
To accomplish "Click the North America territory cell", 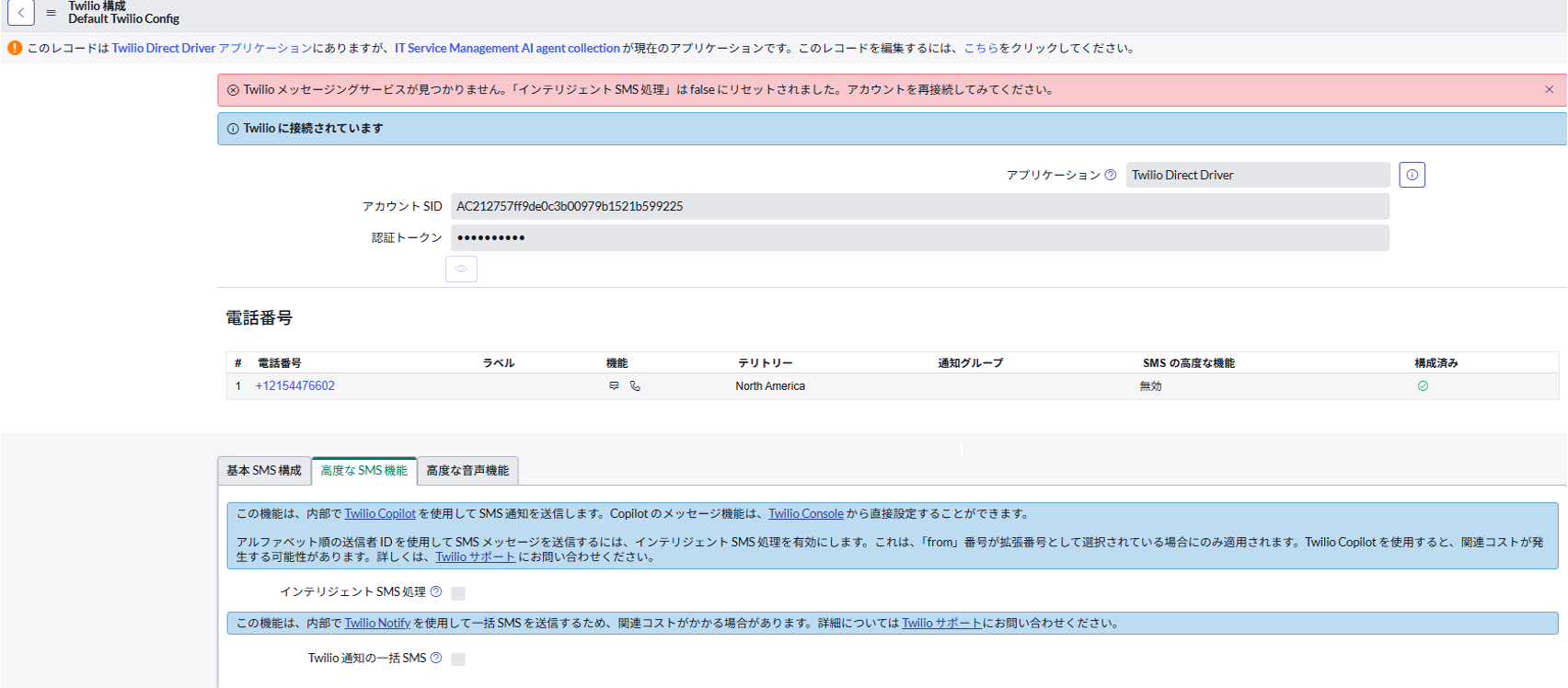I will point(770,386).
